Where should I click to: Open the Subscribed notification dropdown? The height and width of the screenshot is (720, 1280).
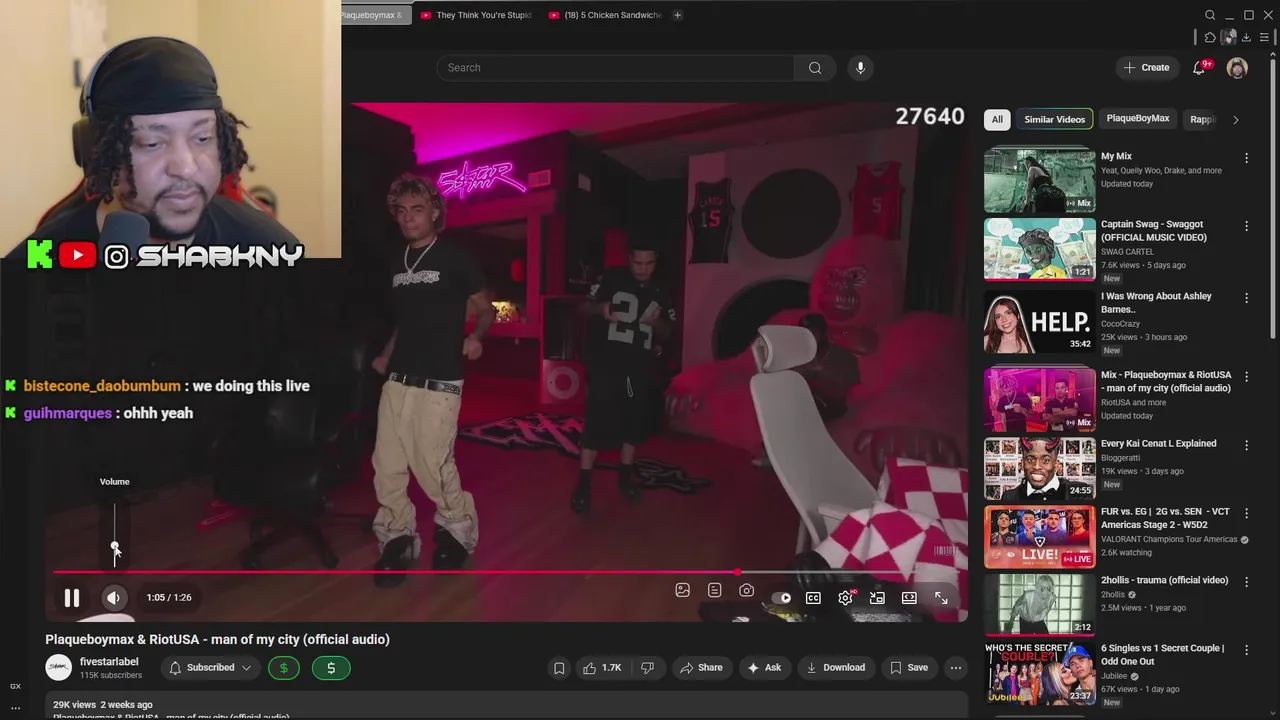[x=210, y=668]
